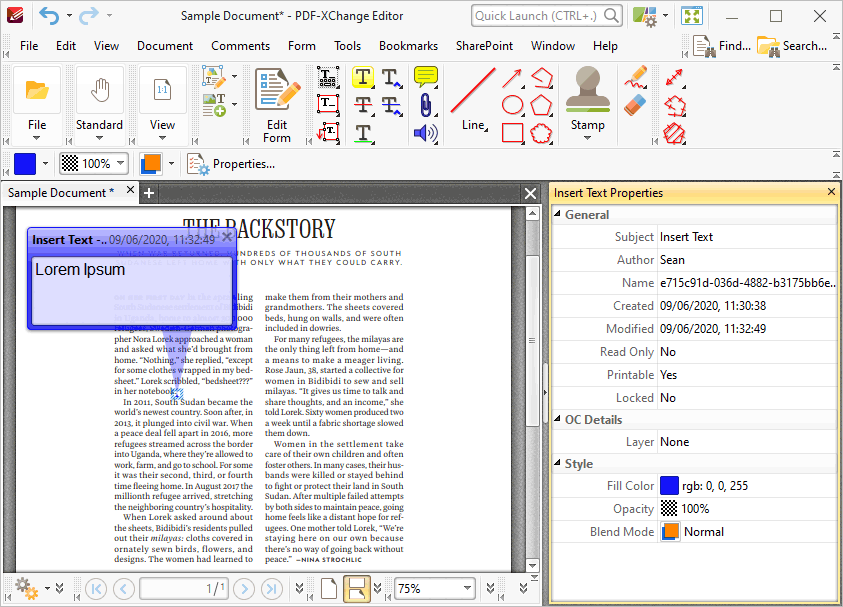Image resolution: width=843 pixels, height=607 pixels.
Task: Open the Document menu
Action: point(165,46)
